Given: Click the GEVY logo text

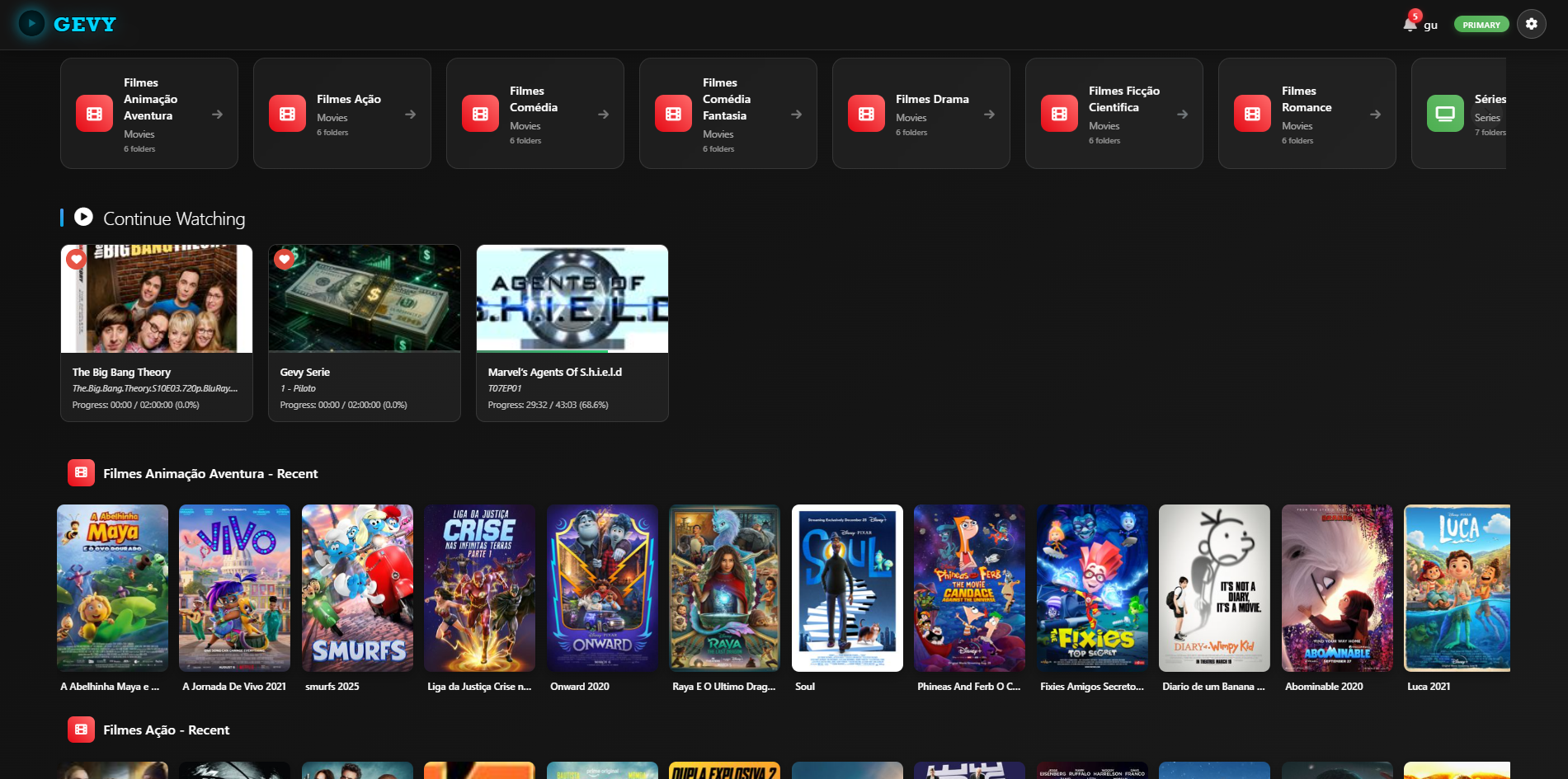Looking at the screenshot, I should coord(85,25).
